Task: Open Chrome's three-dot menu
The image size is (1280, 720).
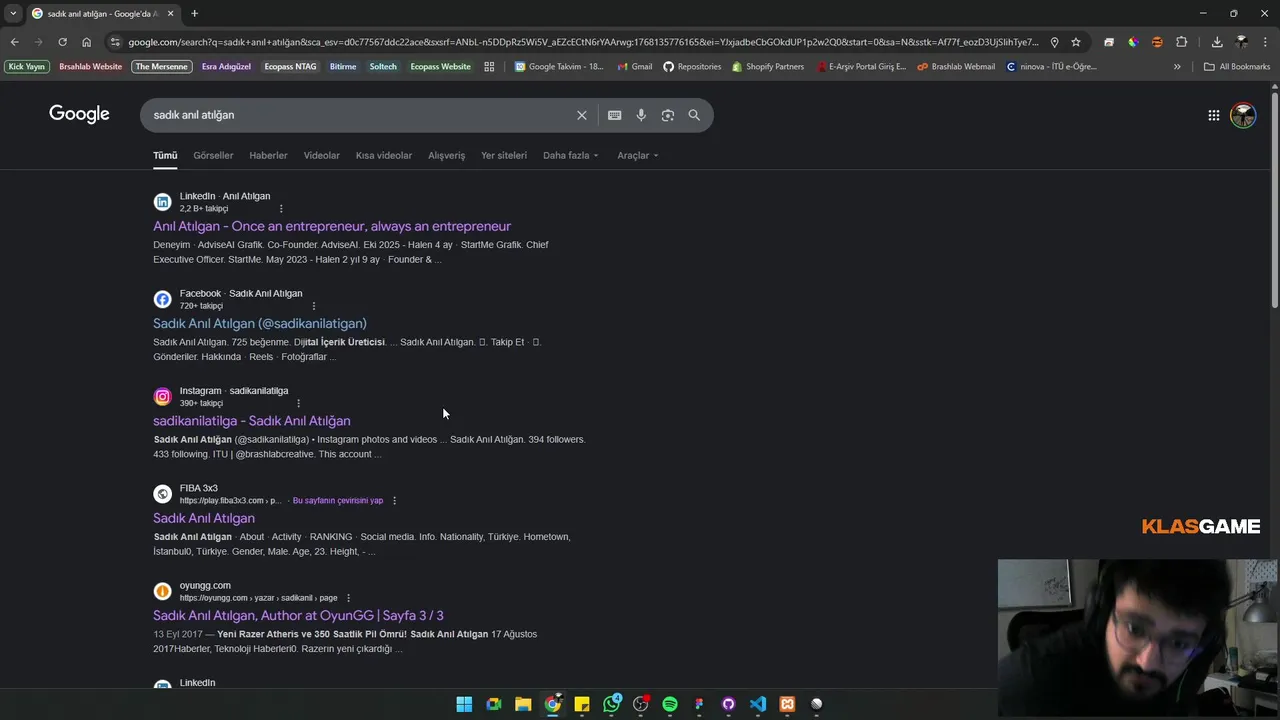Action: (1266, 42)
